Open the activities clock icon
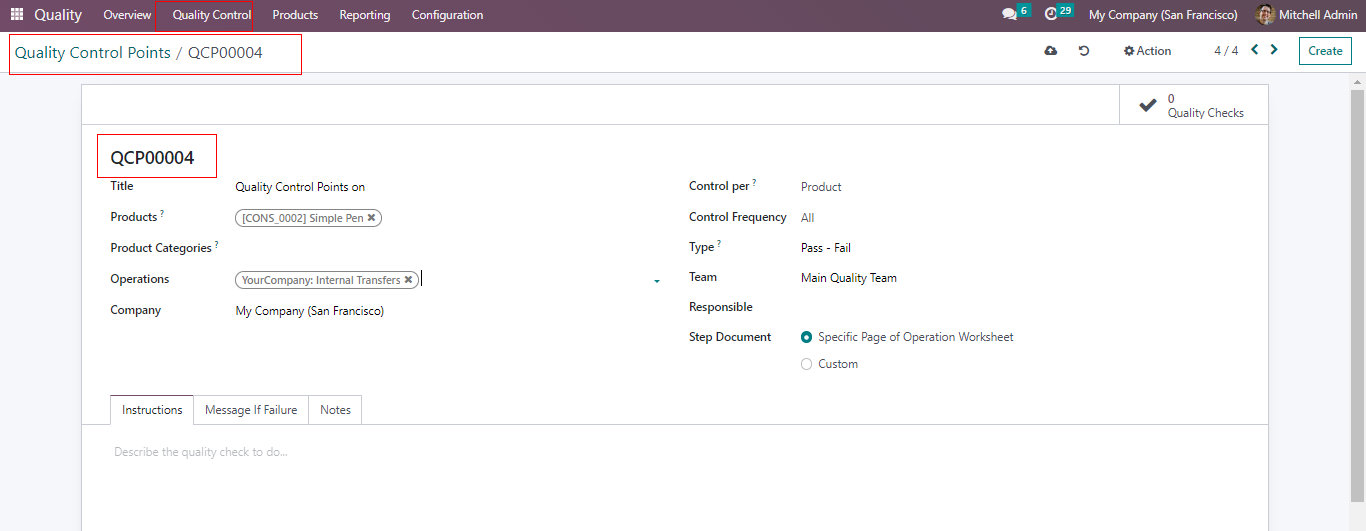The width and height of the screenshot is (1366, 531). tap(1051, 15)
